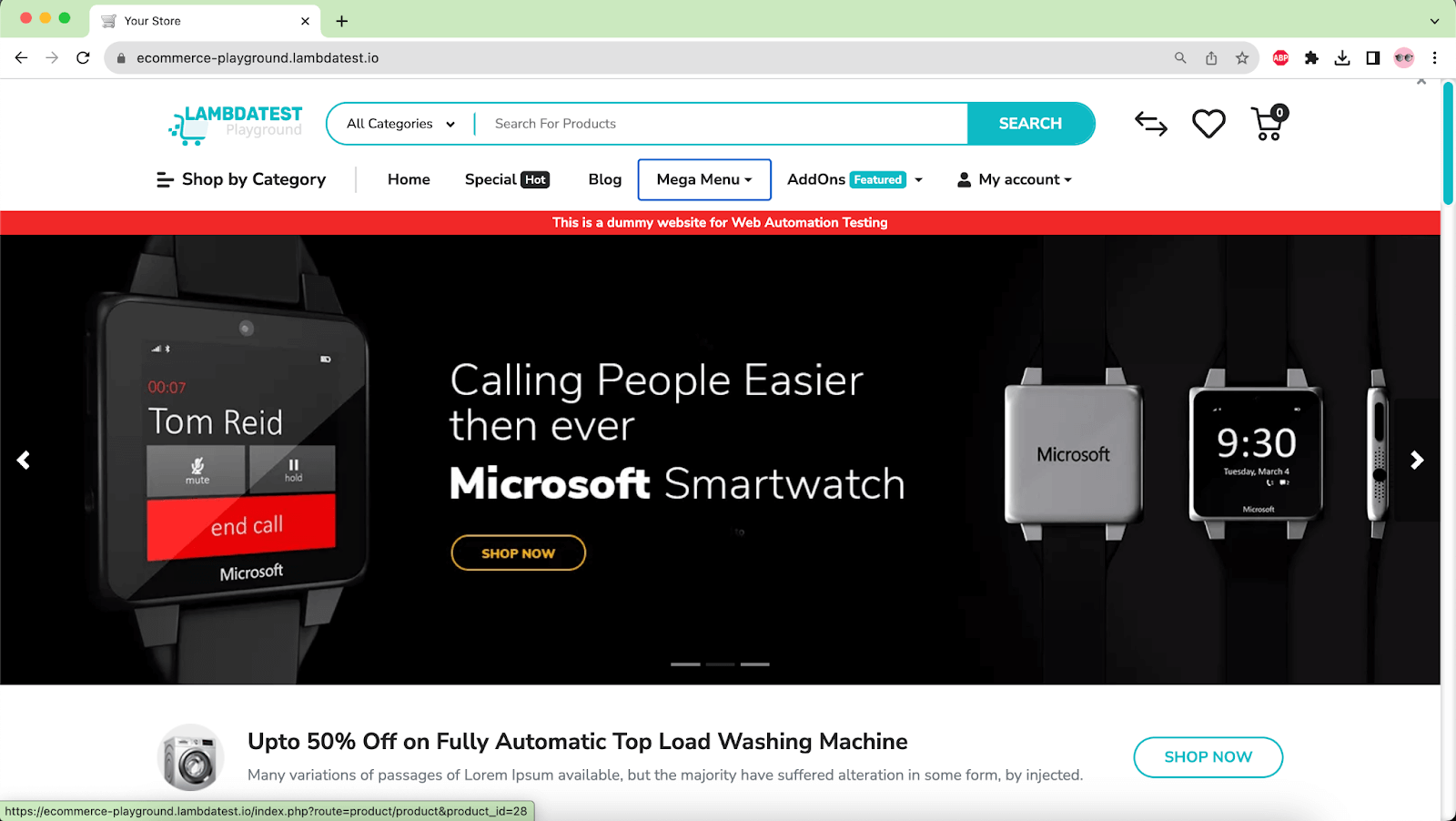Jump to the third carousel slide indicator
Screen dimensions: 1456x821
coord(754,664)
